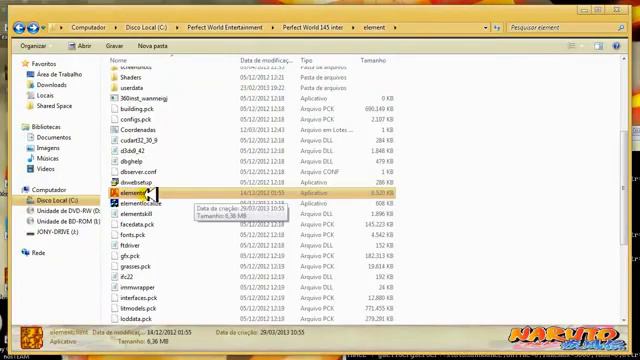Screen dimensions: 640x360
Task: Click the text grasses.pck
Action: (x=136, y=267)
